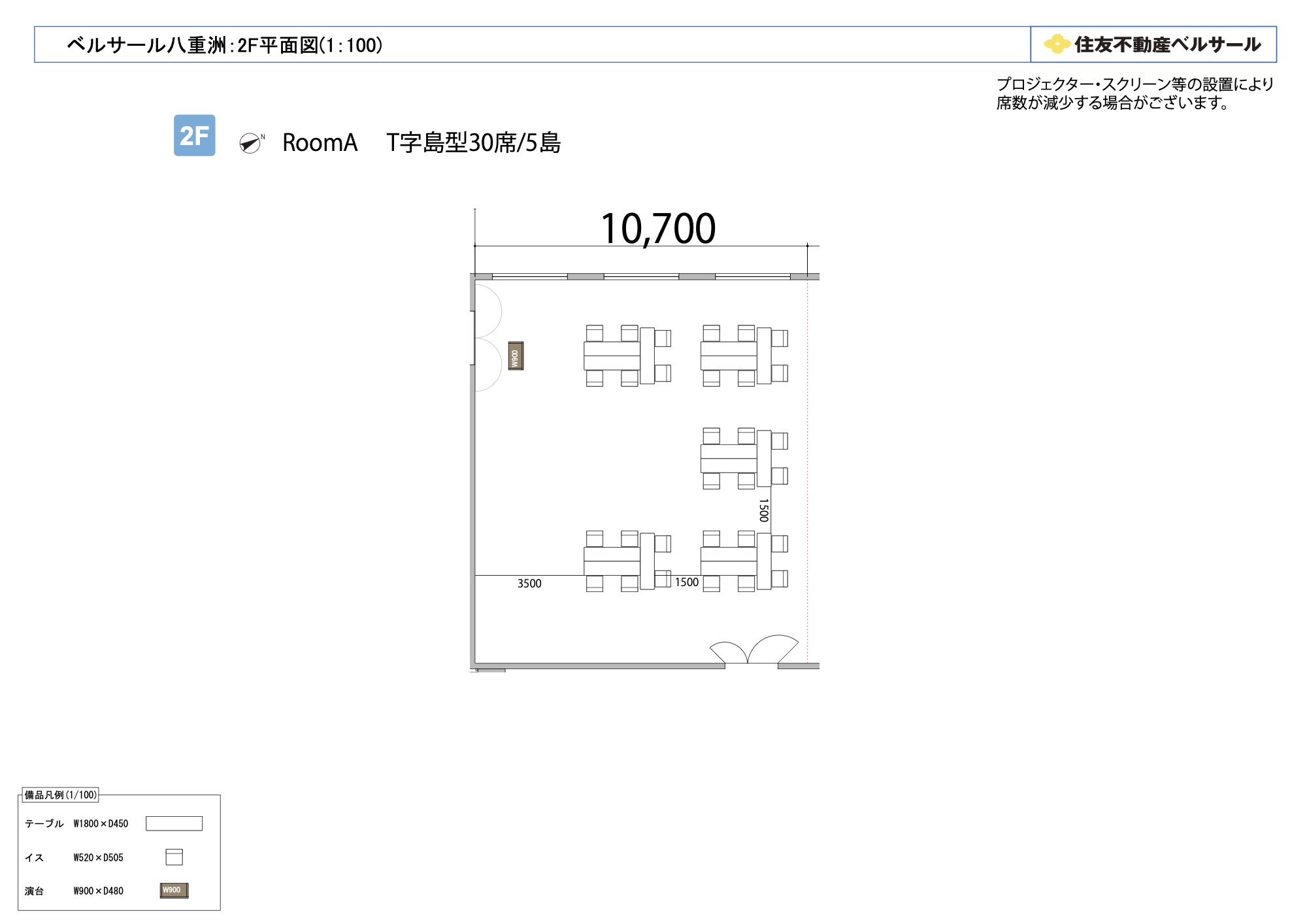Click the table sample rectangle in legend
The height and width of the screenshot is (924, 1307).
click(x=174, y=823)
